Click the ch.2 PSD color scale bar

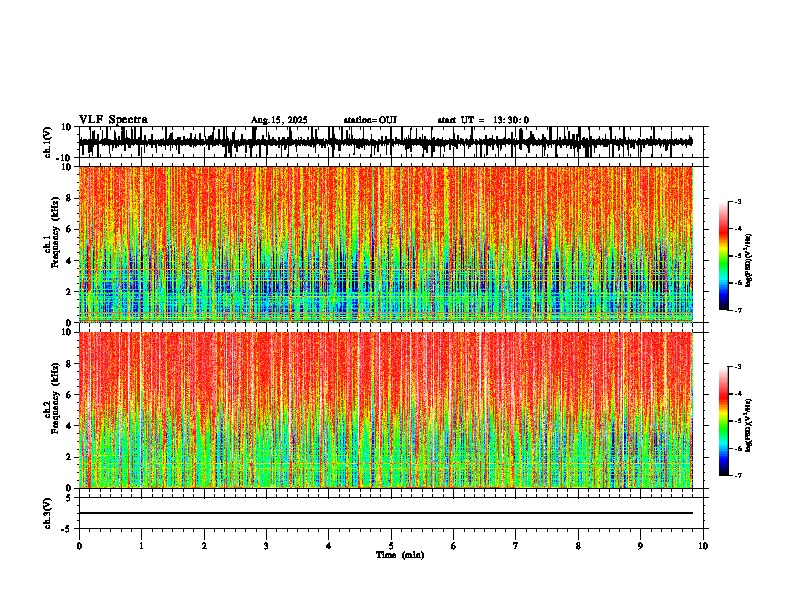[x=723, y=421]
